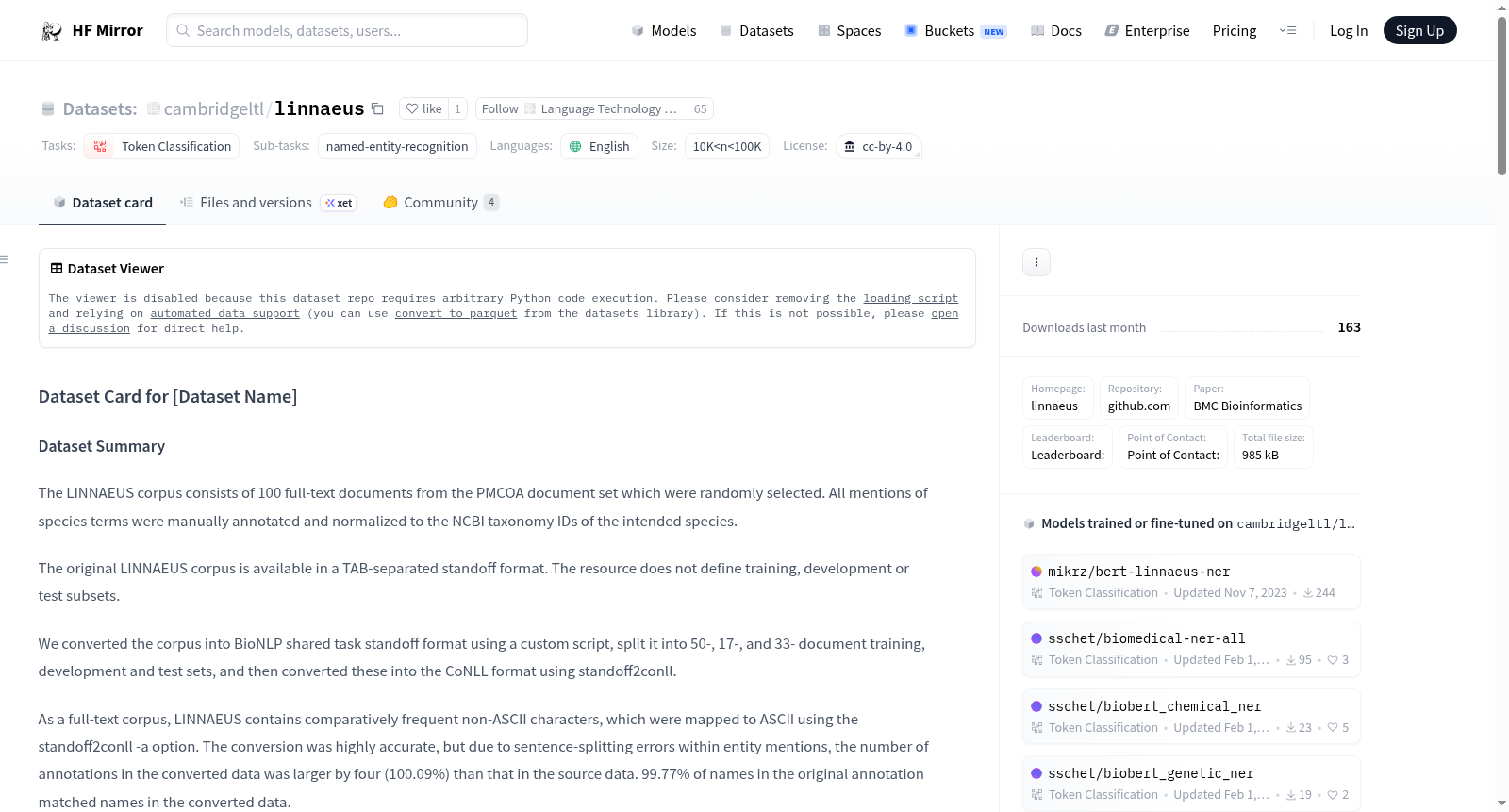
Task: Open the cambridgeltl organization link
Action: tap(214, 108)
